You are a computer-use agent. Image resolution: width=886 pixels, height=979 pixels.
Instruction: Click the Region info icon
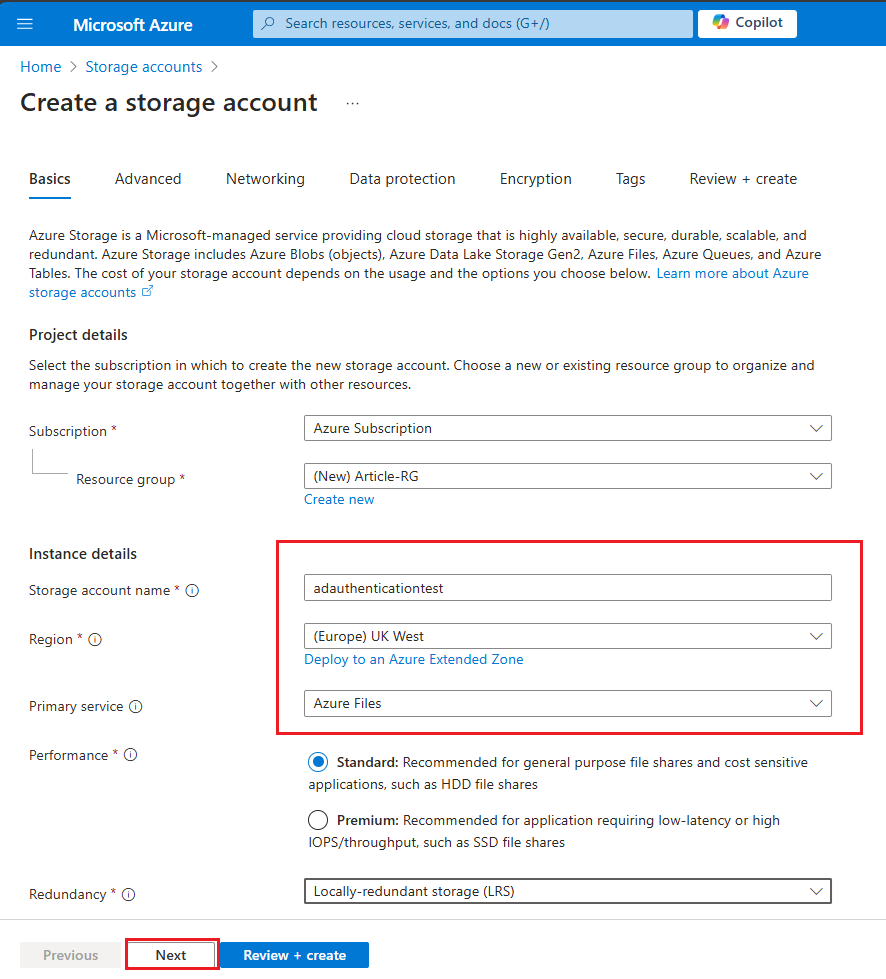tap(93, 639)
